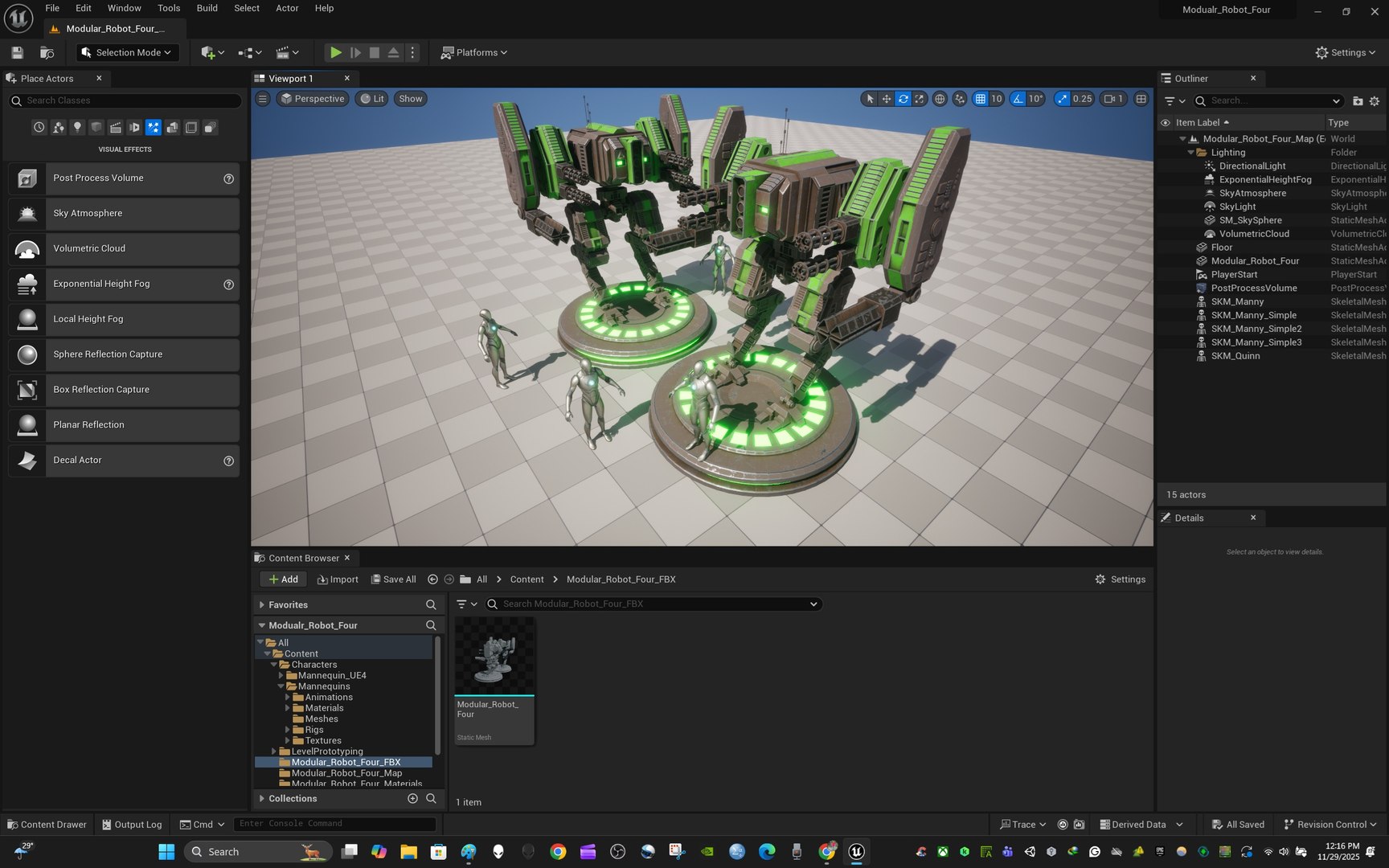Pick Sphere Reflection Capture actor

pos(125,354)
